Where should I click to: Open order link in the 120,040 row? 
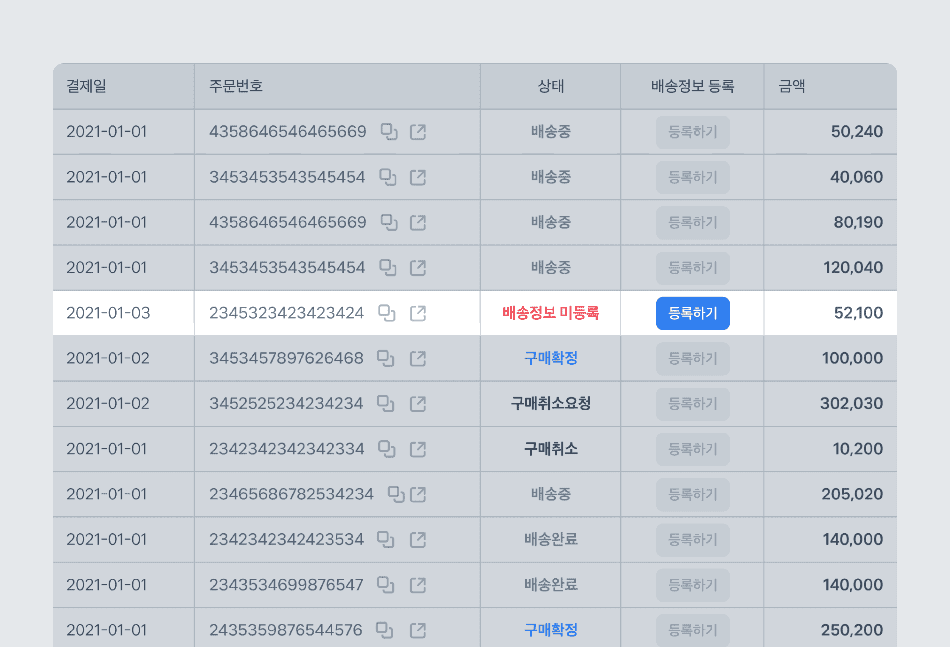point(418,267)
